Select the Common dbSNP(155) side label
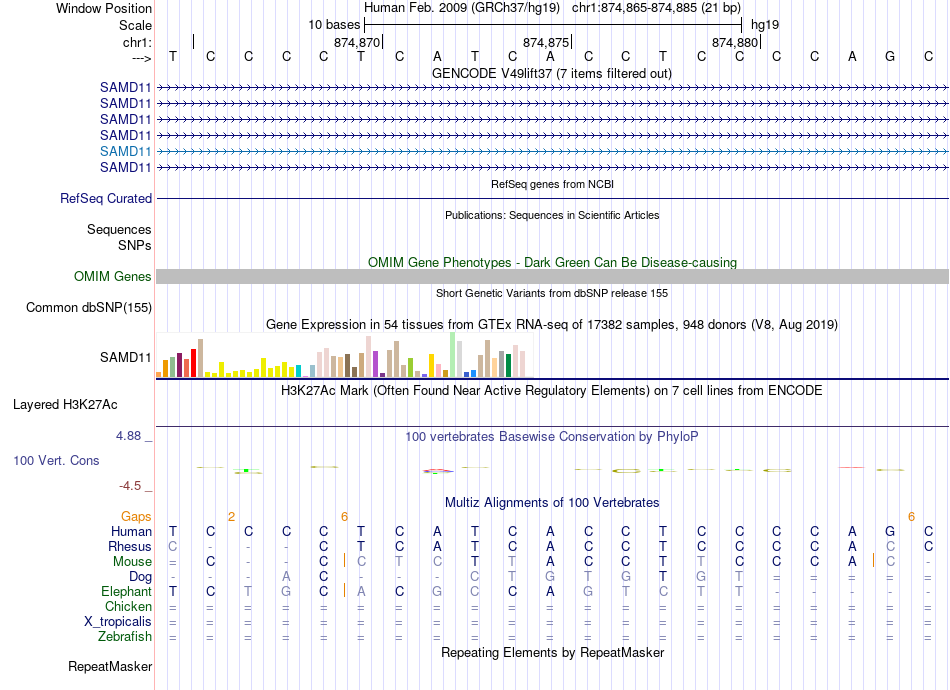Screen dimensions: 950x690 (89, 308)
